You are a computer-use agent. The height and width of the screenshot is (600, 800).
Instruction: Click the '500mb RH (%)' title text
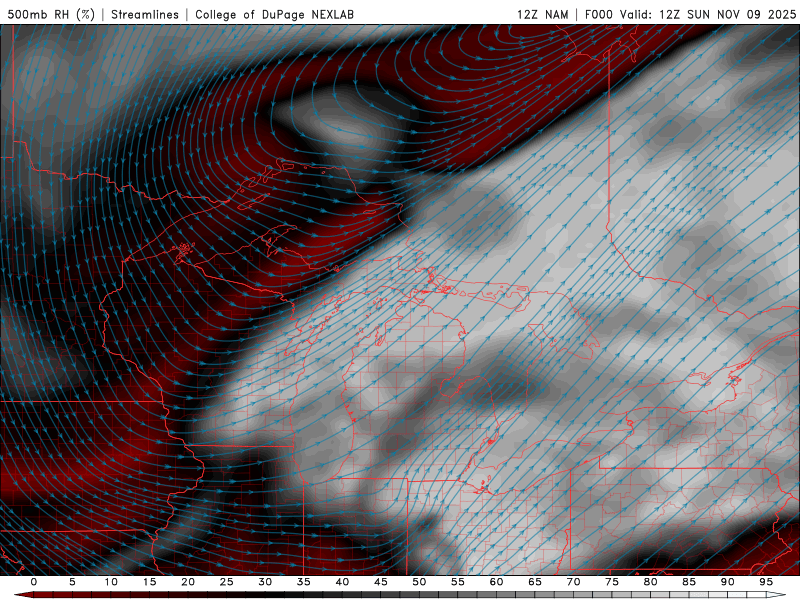[51, 14]
